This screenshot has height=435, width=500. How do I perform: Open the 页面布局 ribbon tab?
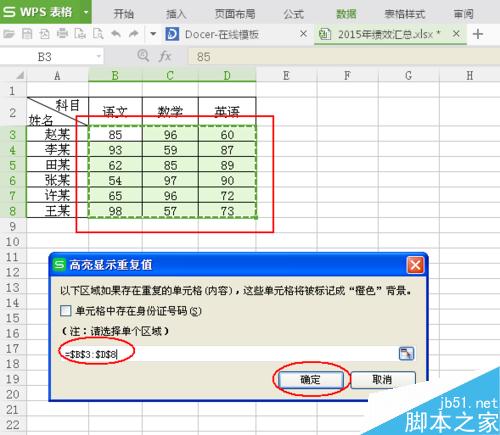coord(235,14)
